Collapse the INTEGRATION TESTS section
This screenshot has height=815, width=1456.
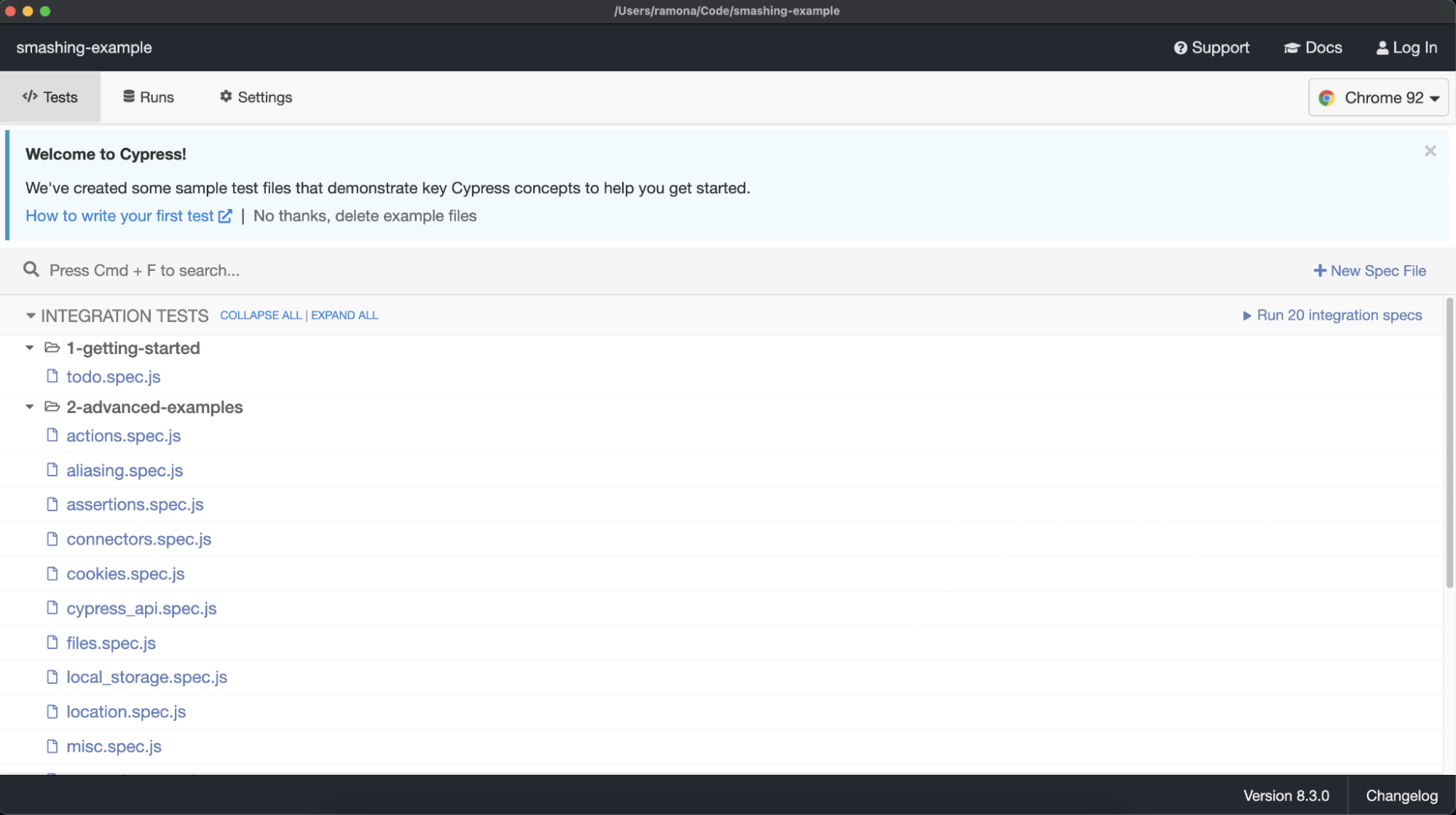click(x=31, y=316)
